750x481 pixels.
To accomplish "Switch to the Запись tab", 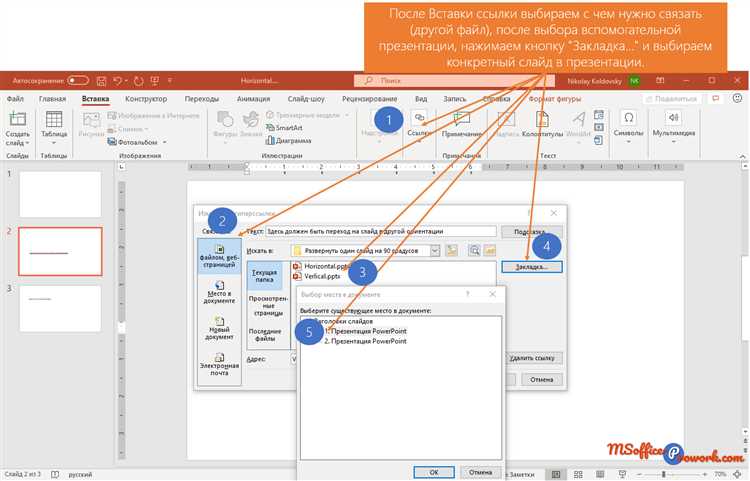I will [454, 99].
